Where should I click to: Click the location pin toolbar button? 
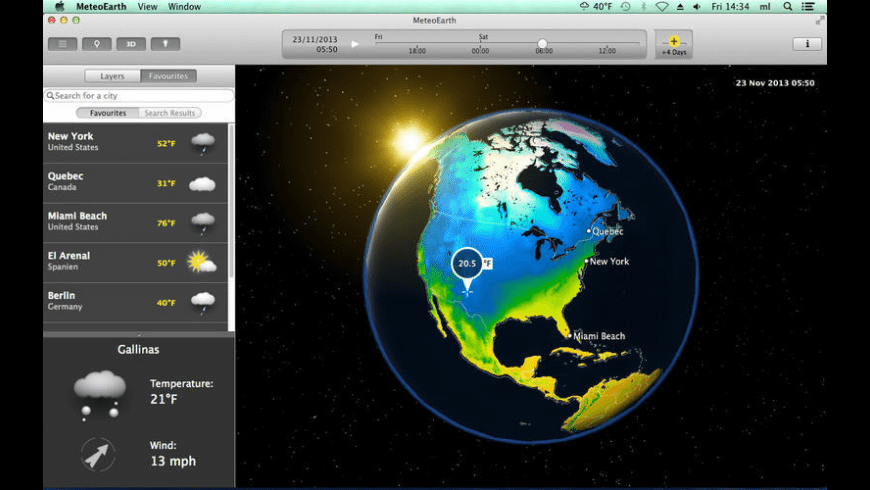click(x=97, y=44)
